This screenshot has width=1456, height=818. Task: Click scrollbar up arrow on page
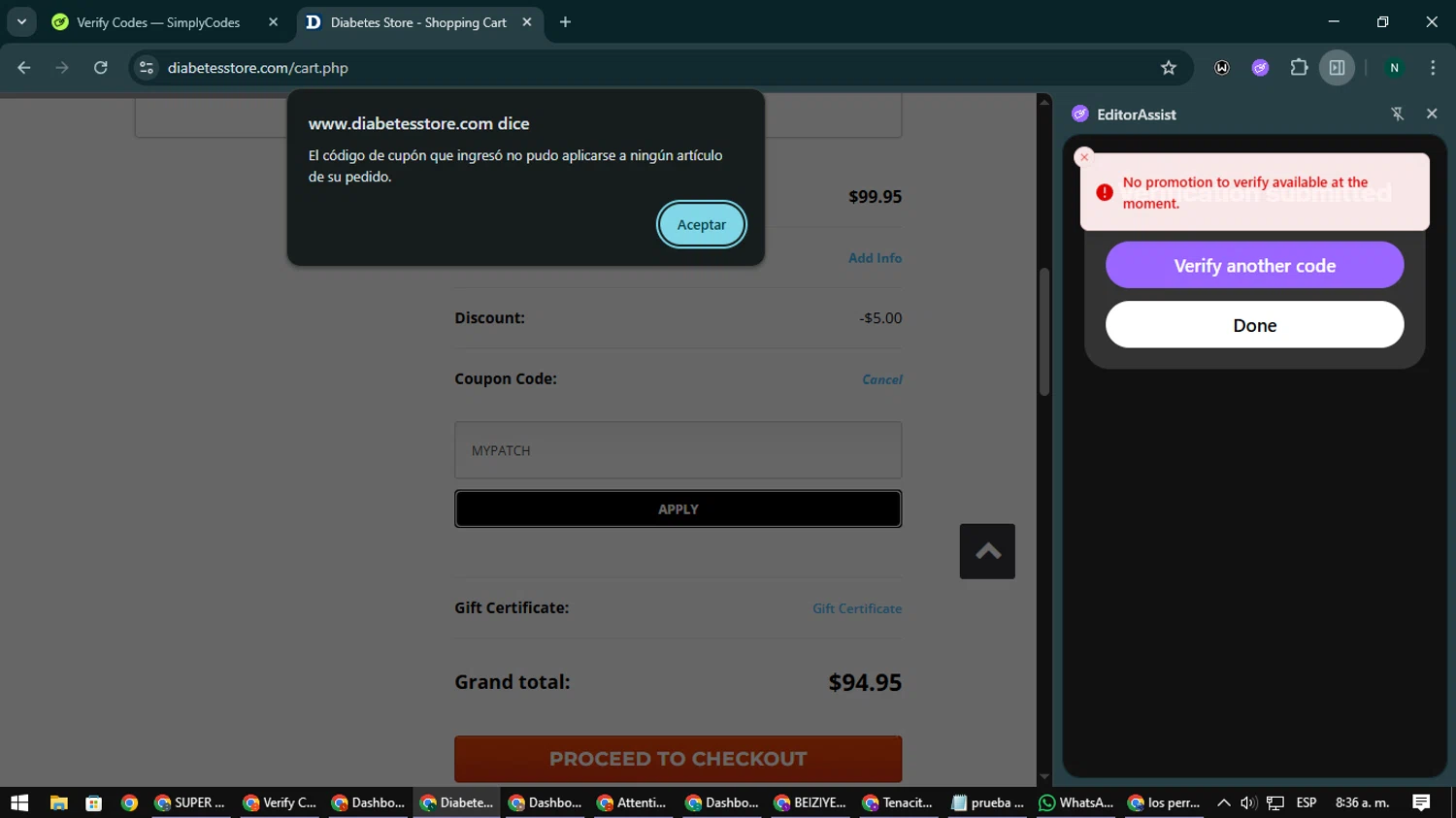[x=1044, y=101]
